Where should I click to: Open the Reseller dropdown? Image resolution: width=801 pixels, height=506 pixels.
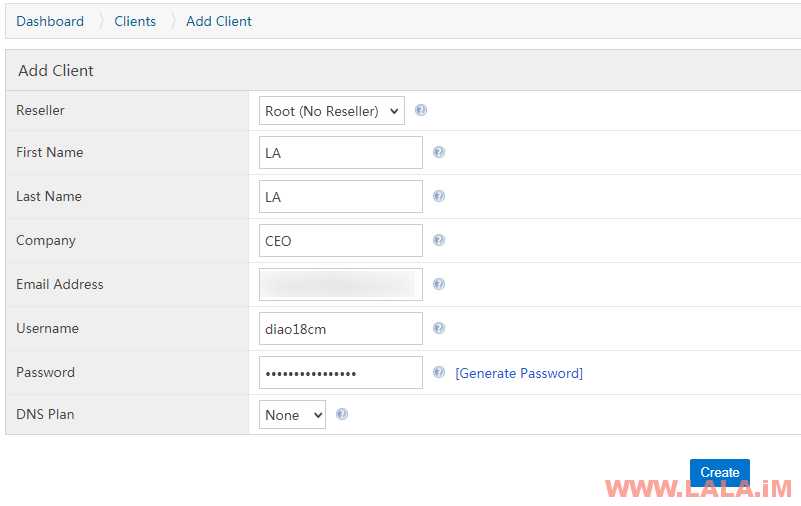coord(332,111)
